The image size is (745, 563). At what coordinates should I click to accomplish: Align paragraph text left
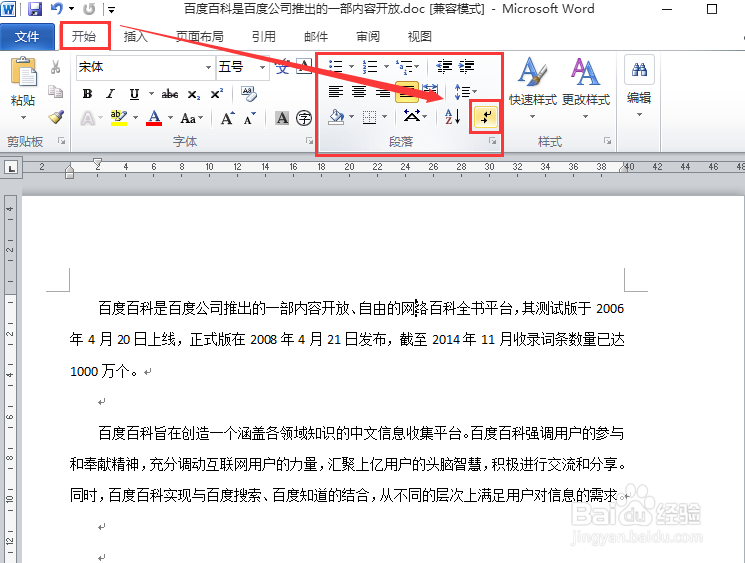pyautogui.click(x=336, y=91)
